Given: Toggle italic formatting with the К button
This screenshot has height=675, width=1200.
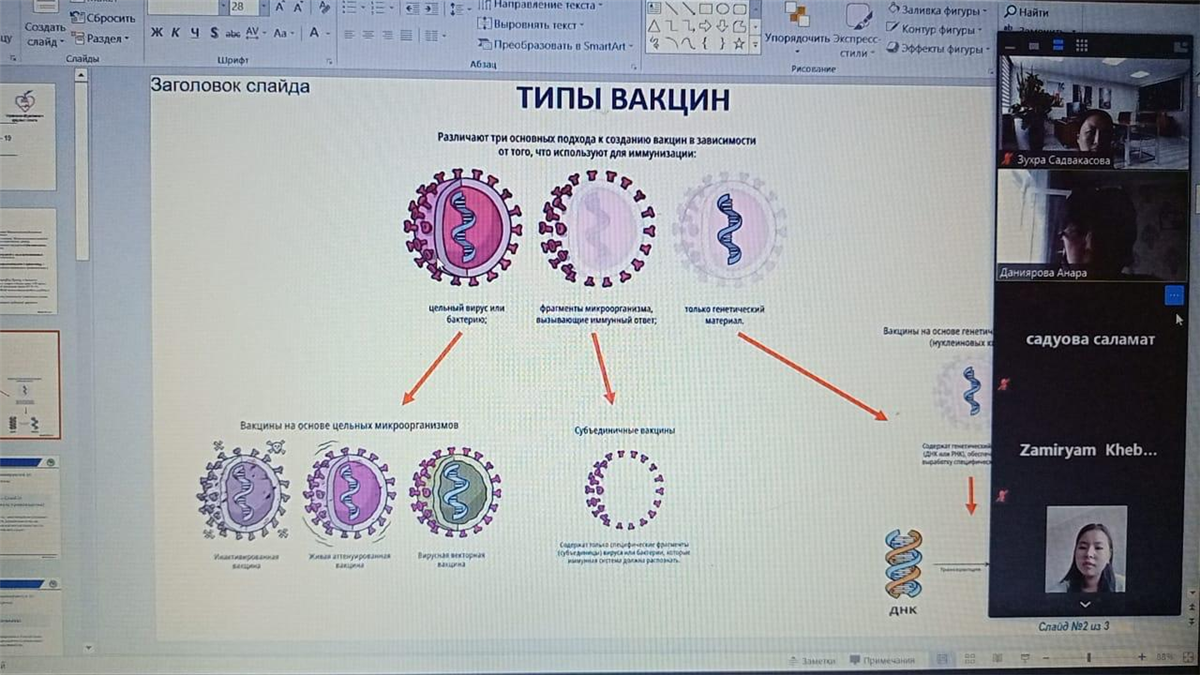Looking at the screenshot, I should (176, 32).
